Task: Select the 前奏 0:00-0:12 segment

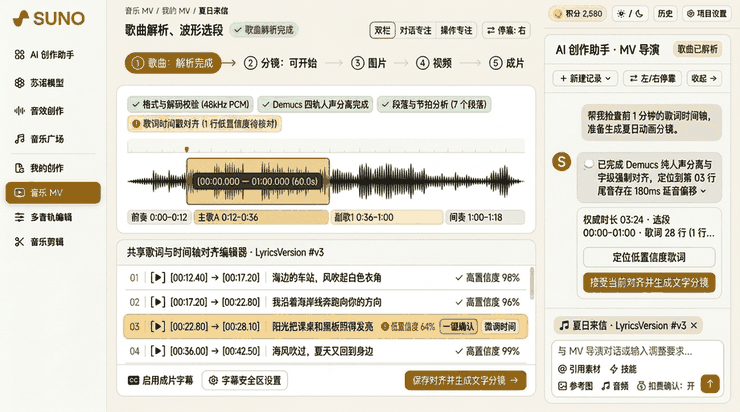Action: pyautogui.click(x=159, y=218)
